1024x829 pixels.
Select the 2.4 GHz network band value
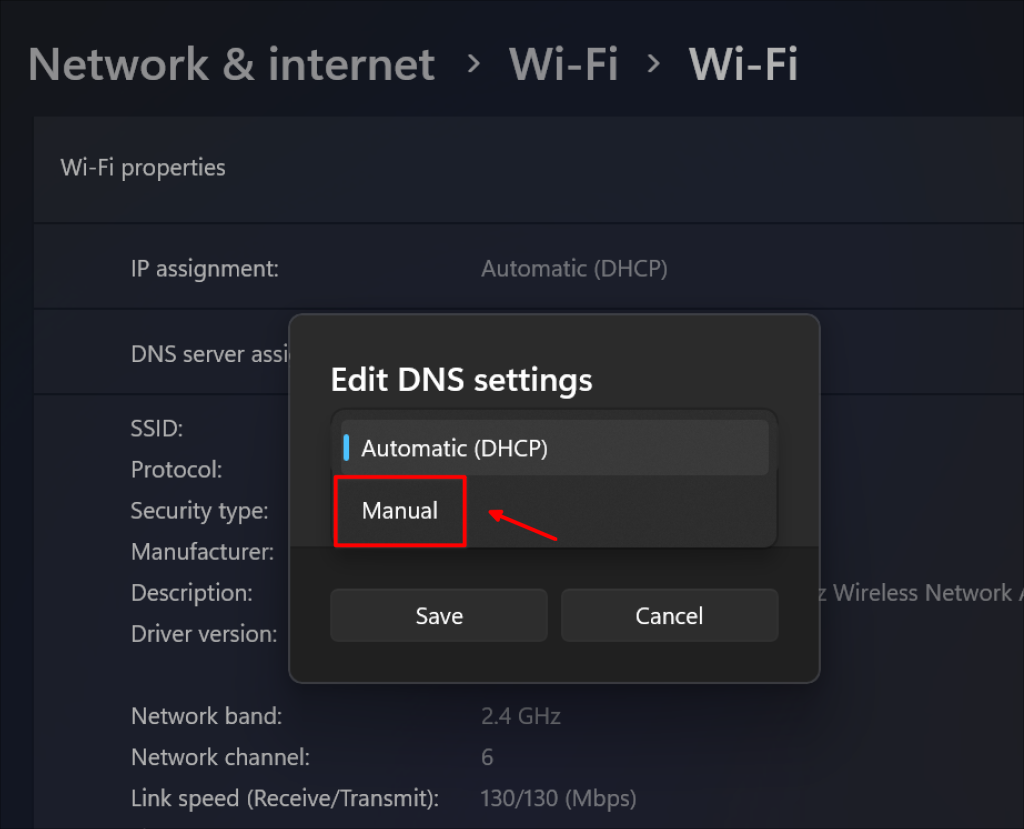click(x=520, y=717)
